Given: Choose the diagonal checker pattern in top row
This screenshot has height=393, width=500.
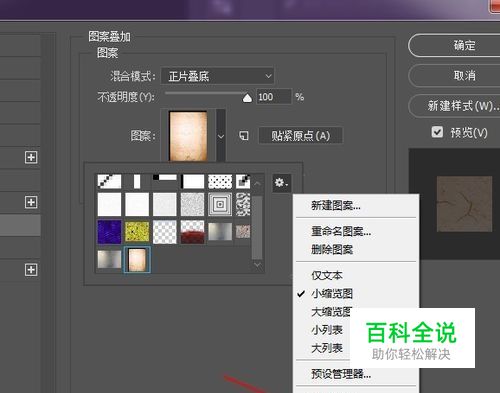Looking at the screenshot, I should [x=109, y=182].
